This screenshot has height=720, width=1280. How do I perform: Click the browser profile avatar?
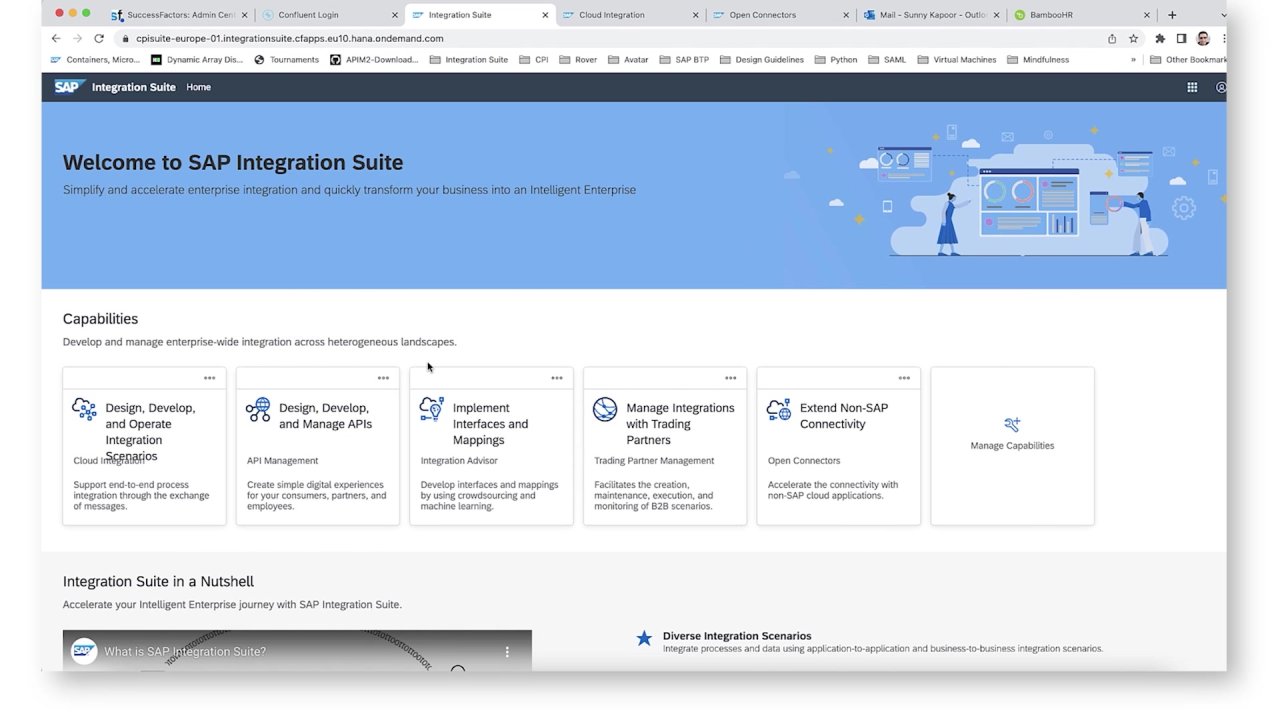point(1203,38)
